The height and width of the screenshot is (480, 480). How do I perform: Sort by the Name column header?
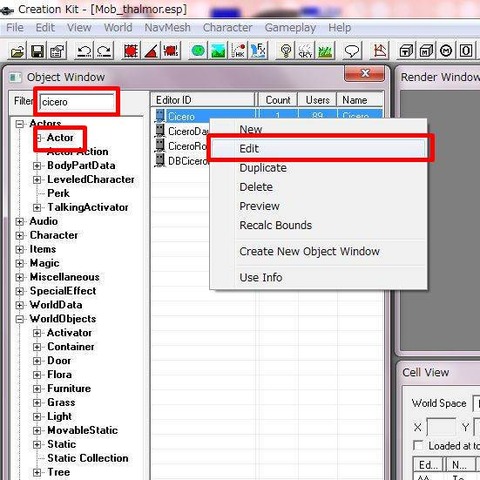(x=360, y=100)
